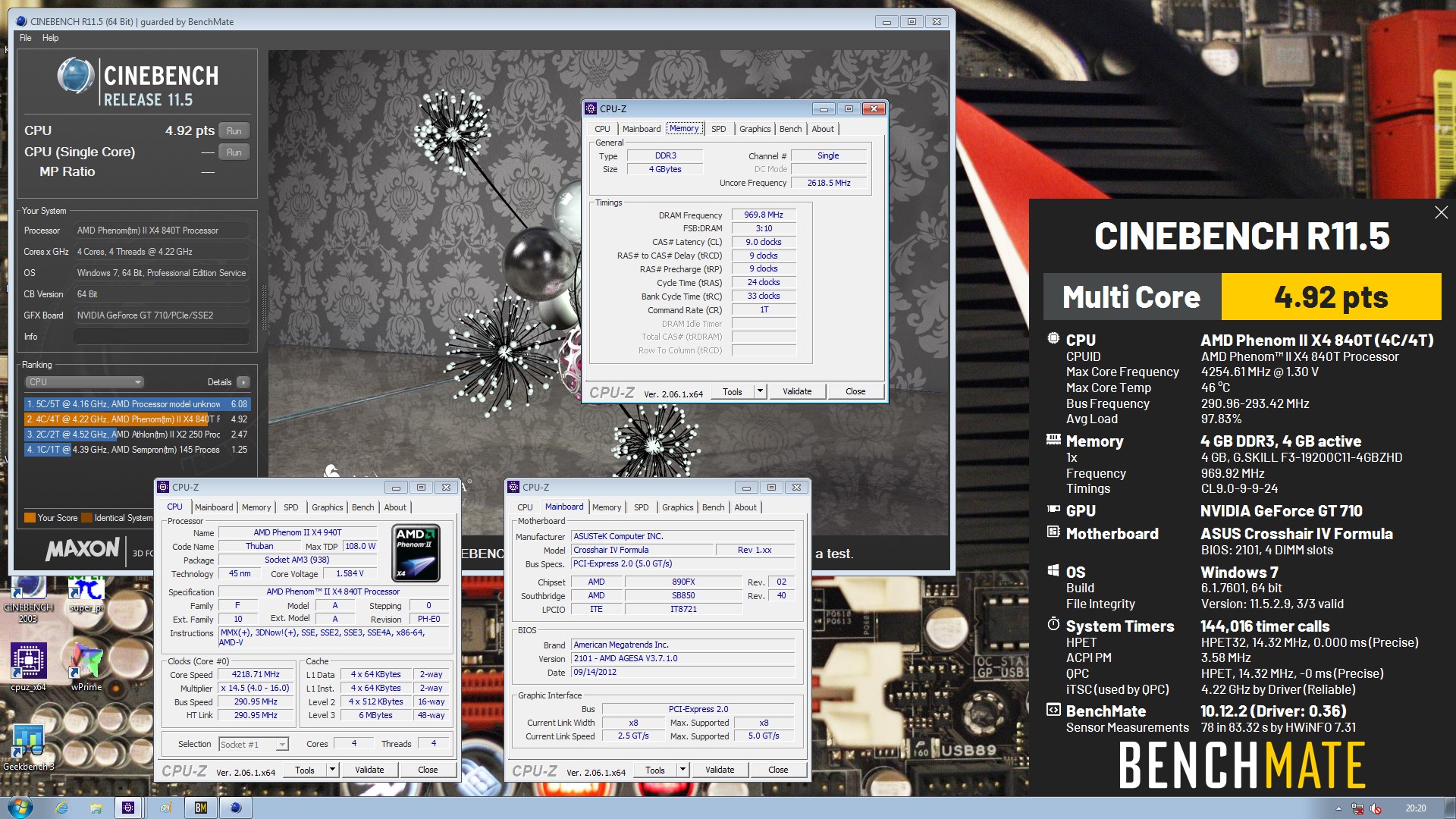Viewport: 1456px width, 819px height.
Task: Switch to BenchMate via taskbar BM icon
Action: coord(200,808)
